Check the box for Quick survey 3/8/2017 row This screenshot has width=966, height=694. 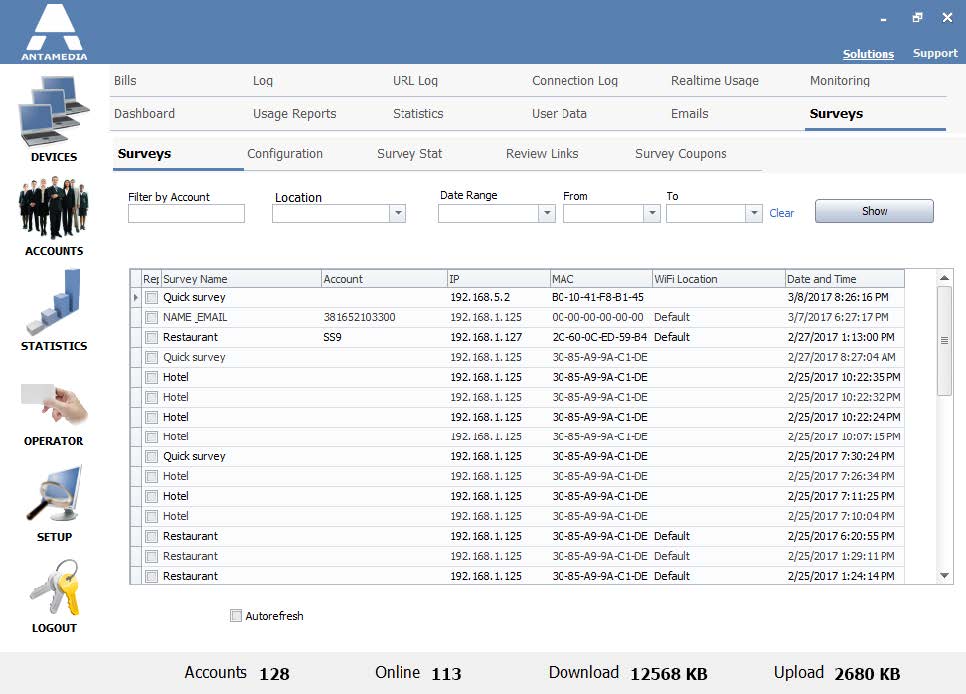coord(152,298)
